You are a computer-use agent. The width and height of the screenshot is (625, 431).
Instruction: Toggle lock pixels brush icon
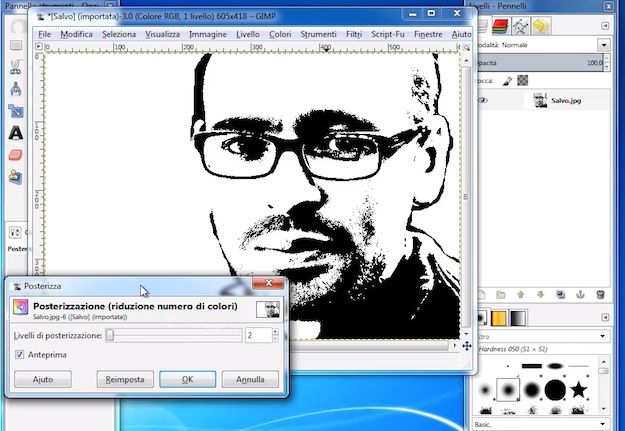point(507,81)
